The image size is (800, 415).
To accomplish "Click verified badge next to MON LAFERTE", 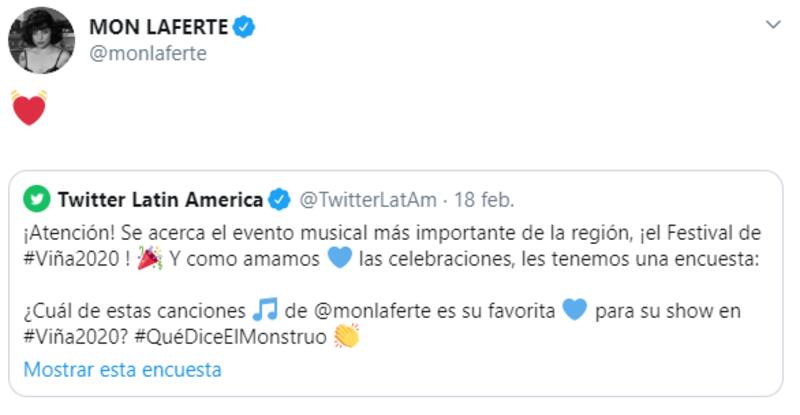I will [245, 27].
